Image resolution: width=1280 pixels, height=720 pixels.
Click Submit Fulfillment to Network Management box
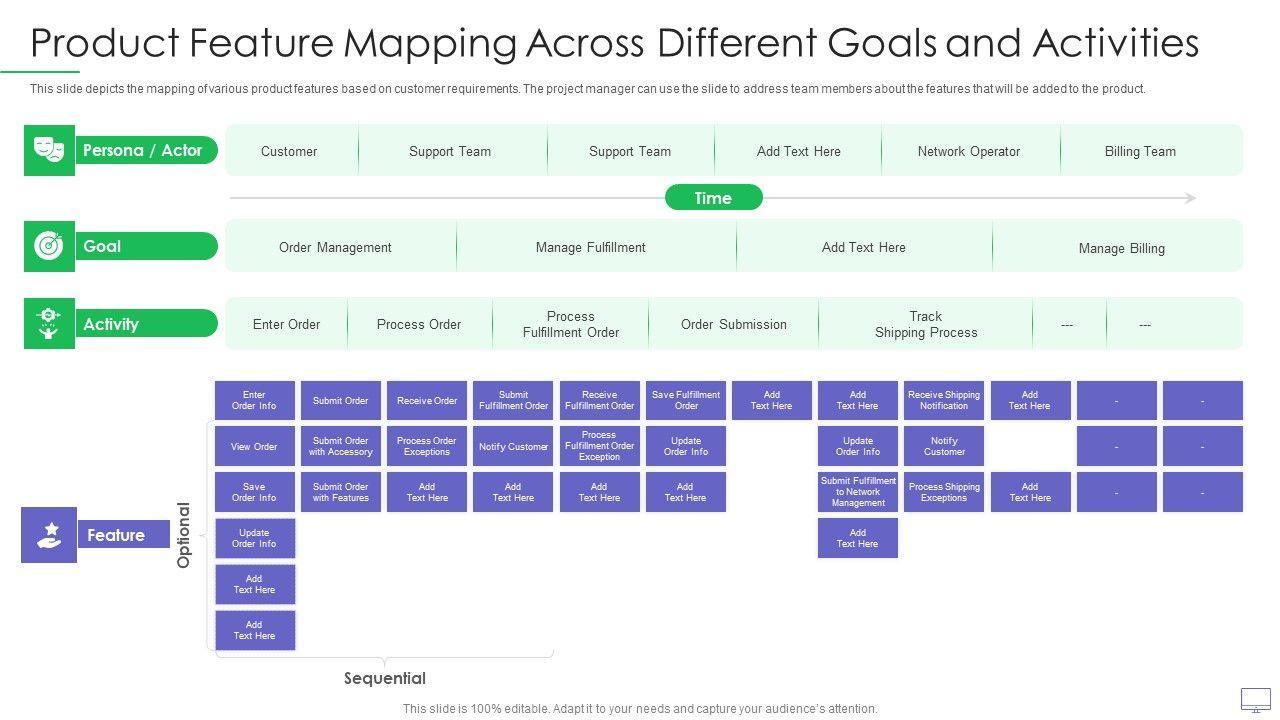pyautogui.click(x=857, y=492)
